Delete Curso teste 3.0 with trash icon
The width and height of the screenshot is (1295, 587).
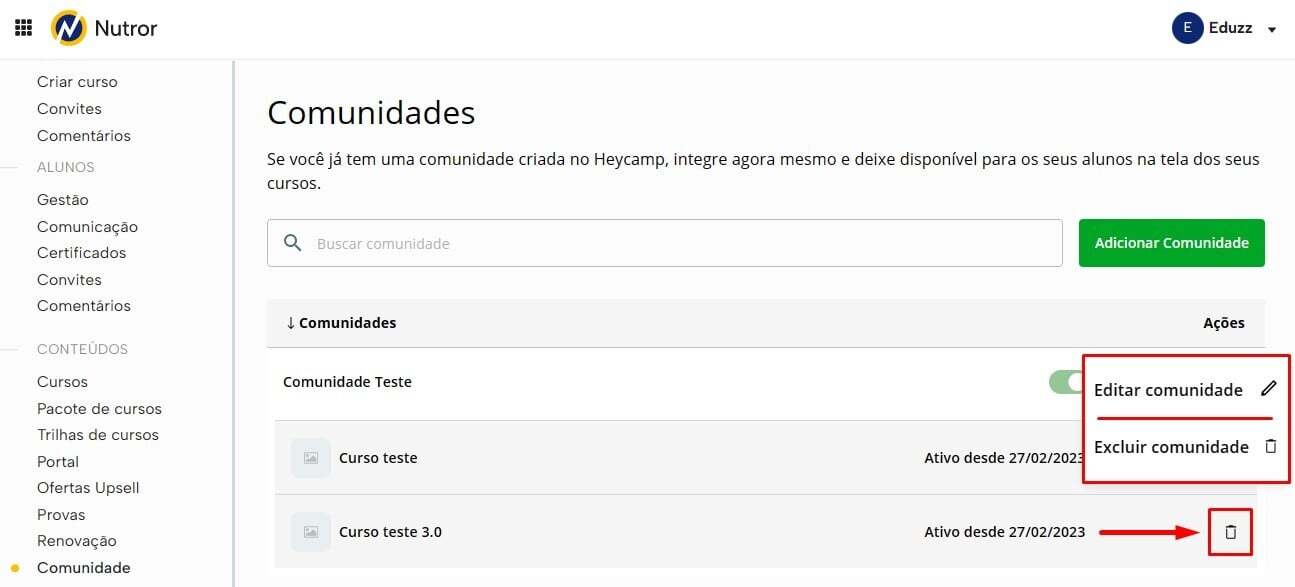point(1231,532)
